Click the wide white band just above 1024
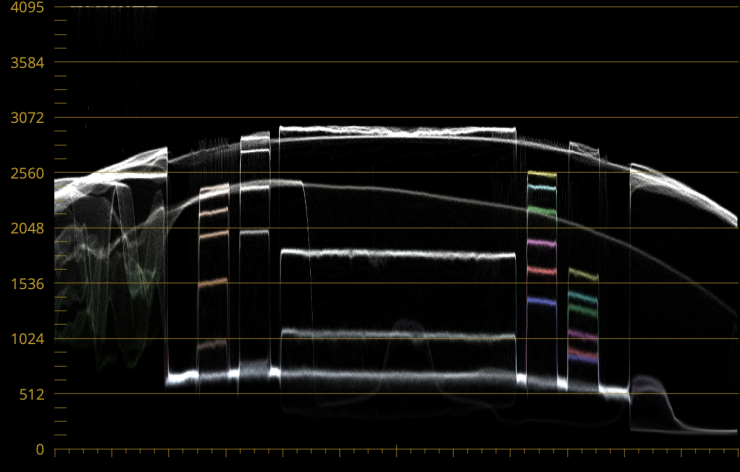The height and width of the screenshot is (472, 740). pyautogui.click(x=397, y=335)
